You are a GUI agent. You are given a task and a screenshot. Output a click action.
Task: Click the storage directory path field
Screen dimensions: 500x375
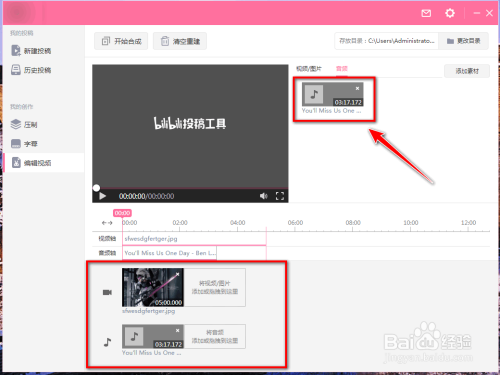pos(387,41)
